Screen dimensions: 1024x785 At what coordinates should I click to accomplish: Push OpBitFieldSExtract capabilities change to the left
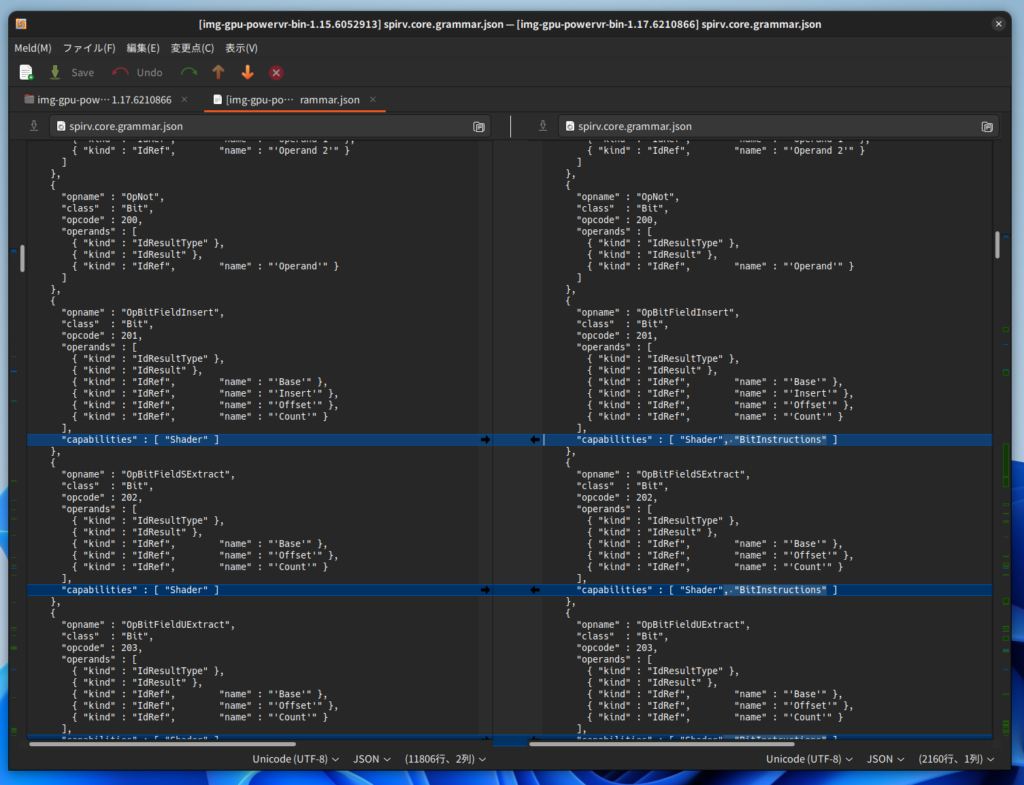point(535,590)
